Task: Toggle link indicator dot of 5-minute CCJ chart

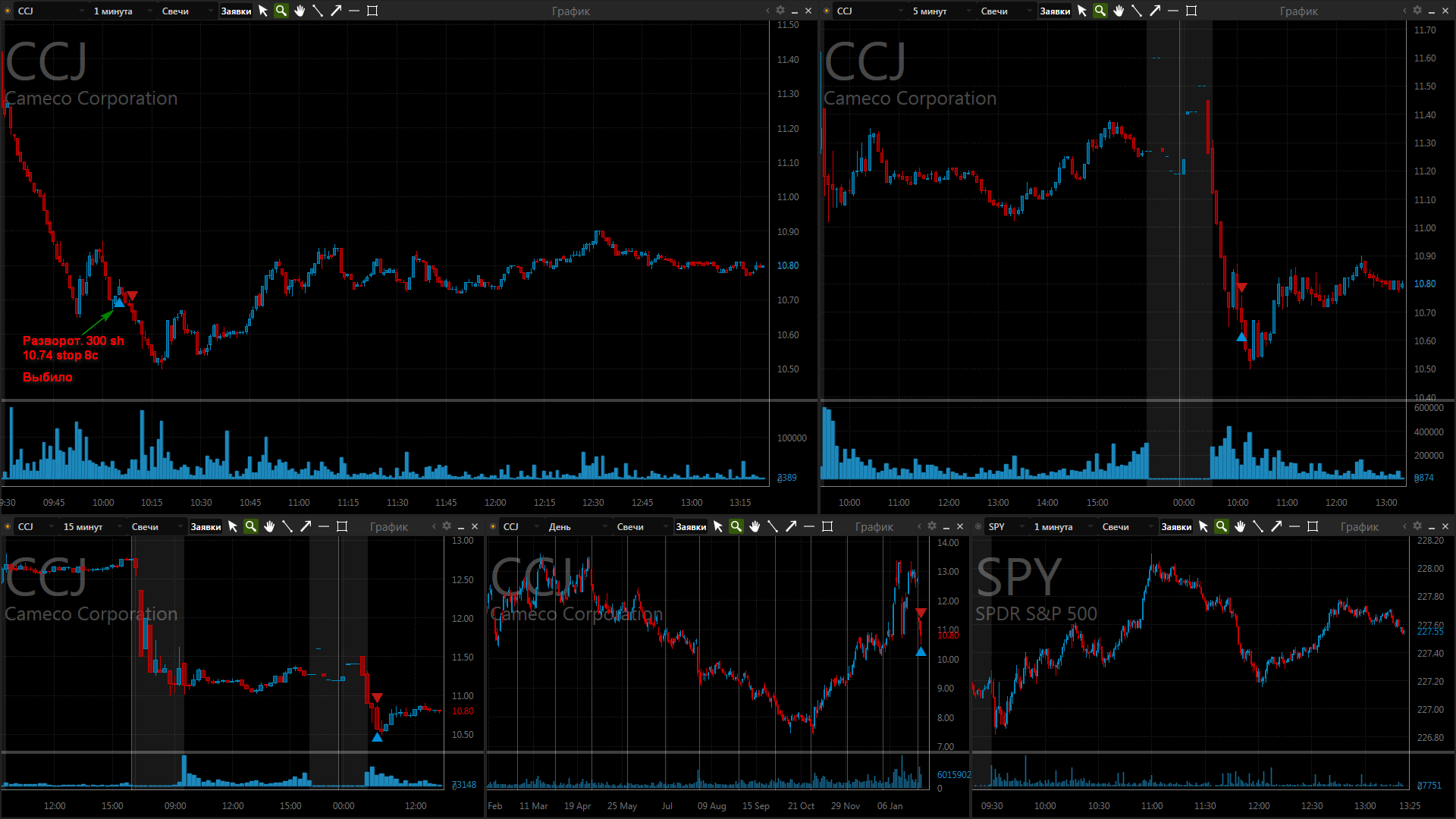Action: 827,11
